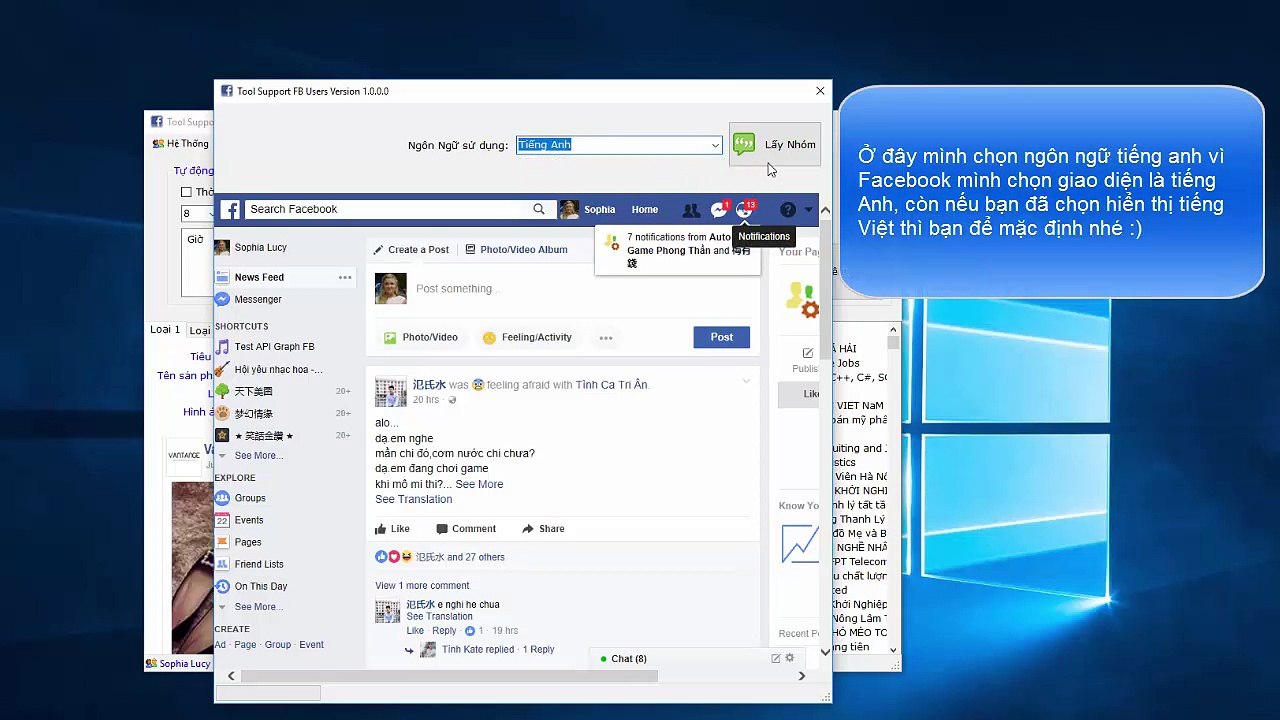Open the post options chevron
This screenshot has width=1280, height=720.
(746, 381)
